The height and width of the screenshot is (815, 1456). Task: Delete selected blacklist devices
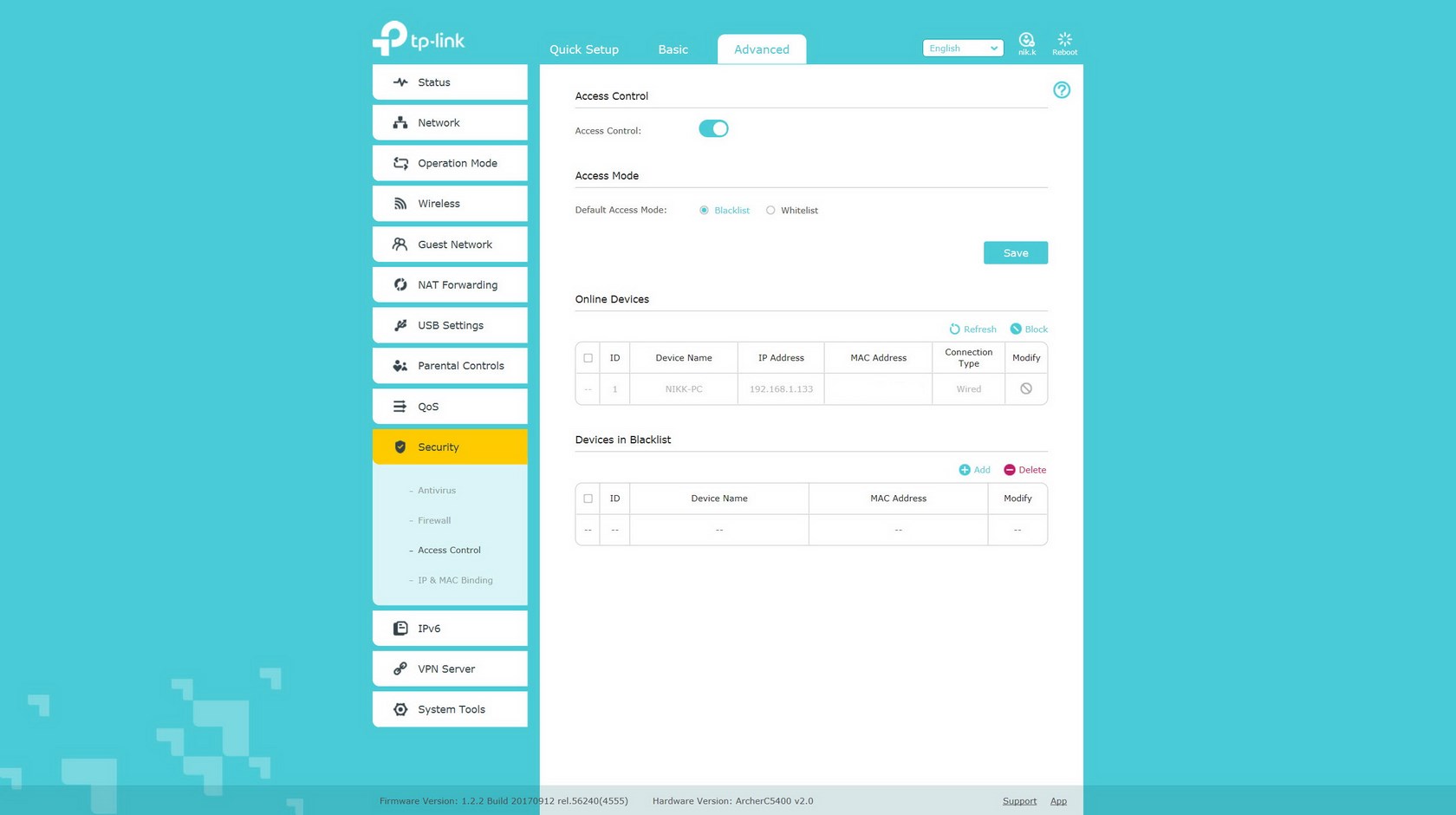(x=1025, y=470)
